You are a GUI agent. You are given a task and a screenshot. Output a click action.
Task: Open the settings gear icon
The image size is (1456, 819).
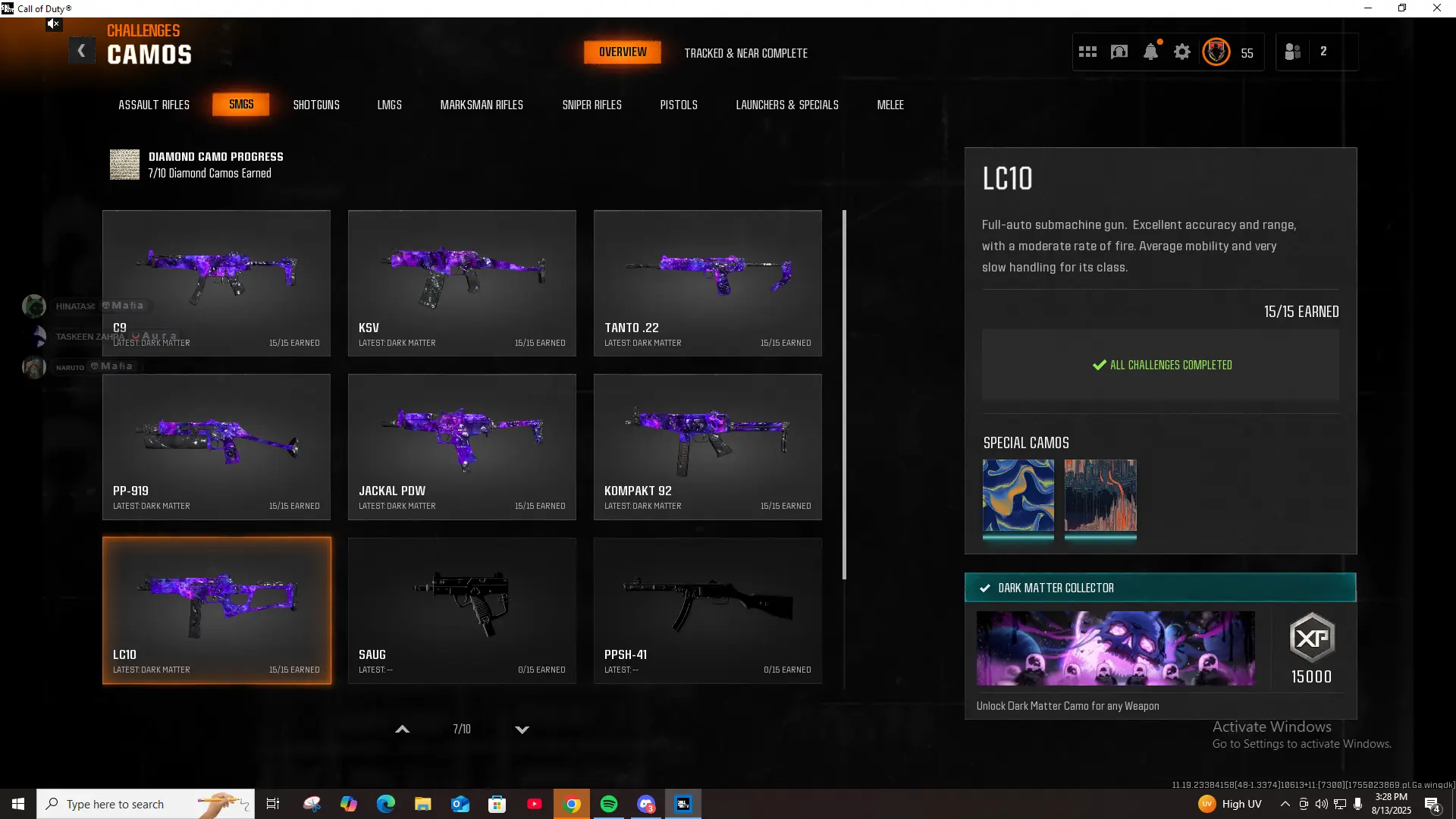(1182, 52)
